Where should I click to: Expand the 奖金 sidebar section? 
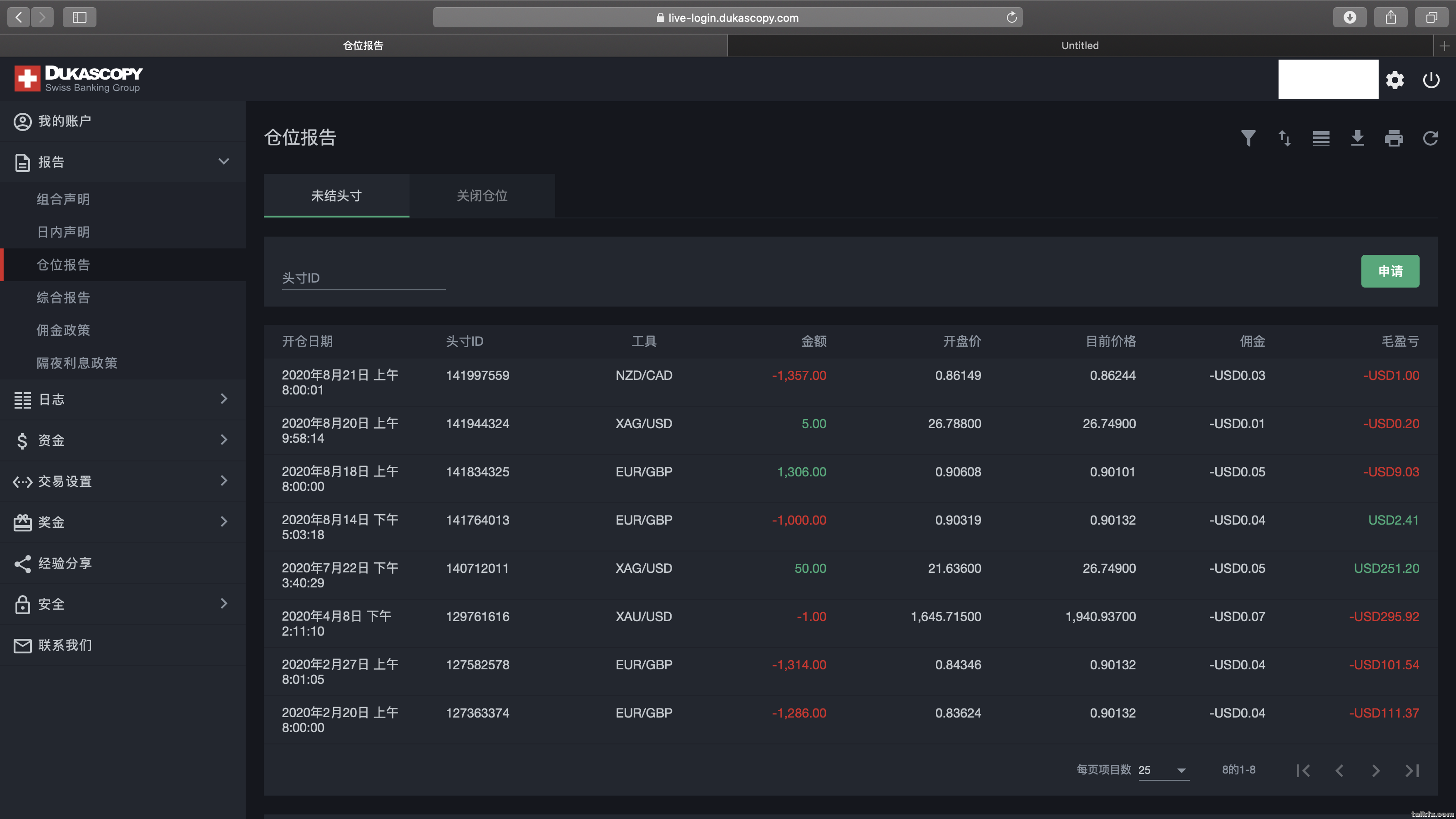tap(123, 522)
